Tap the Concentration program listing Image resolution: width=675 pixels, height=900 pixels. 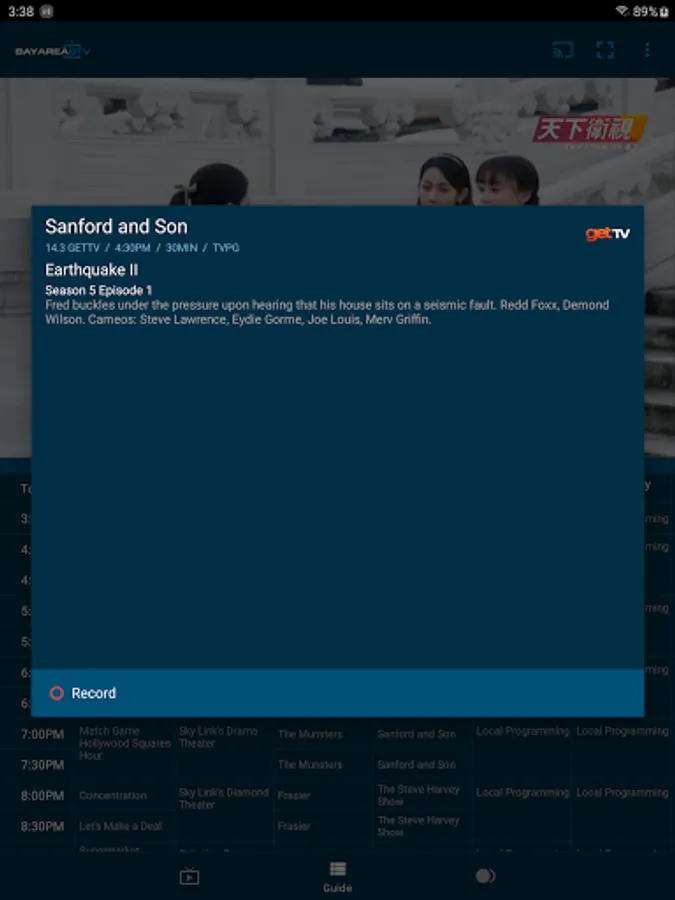pyautogui.click(x=112, y=796)
